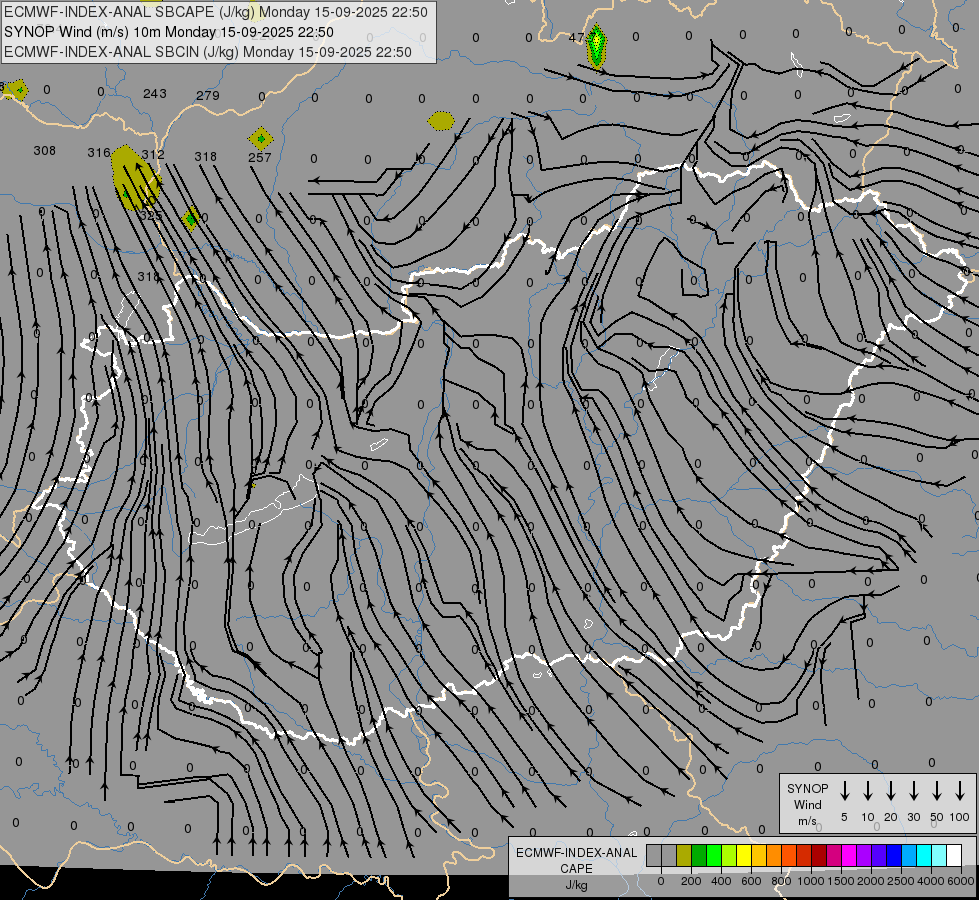The height and width of the screenshot is (900, 979).
Task: Click the 279 value on the map
Action: coord(208,96)
